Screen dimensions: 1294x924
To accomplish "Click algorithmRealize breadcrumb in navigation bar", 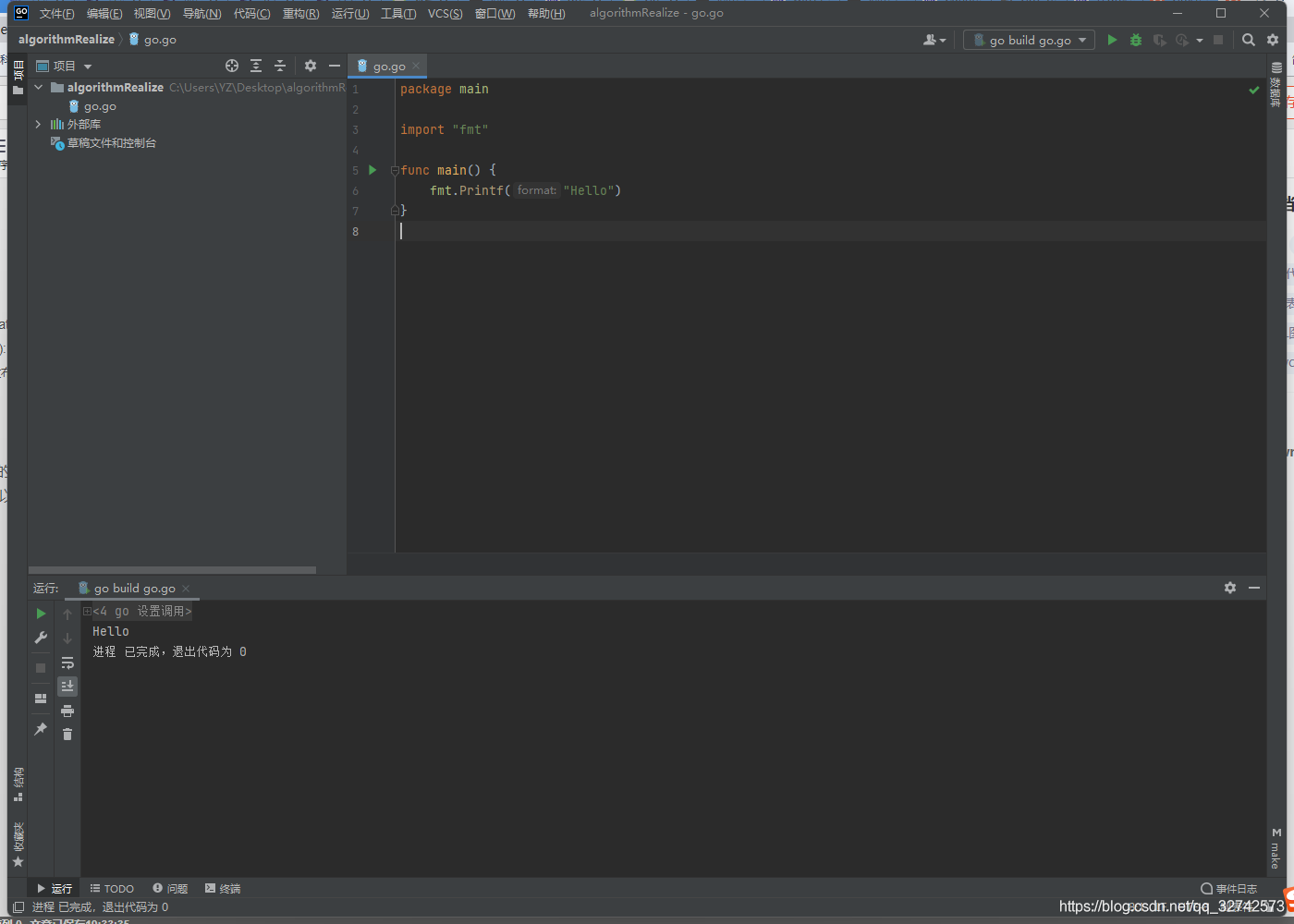I will tap(67, 39).
